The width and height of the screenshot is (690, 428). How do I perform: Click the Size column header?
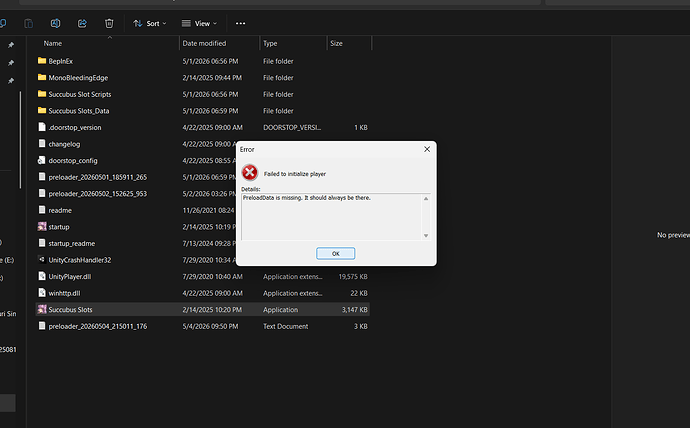pyautogui.click(x=336, y=43)
